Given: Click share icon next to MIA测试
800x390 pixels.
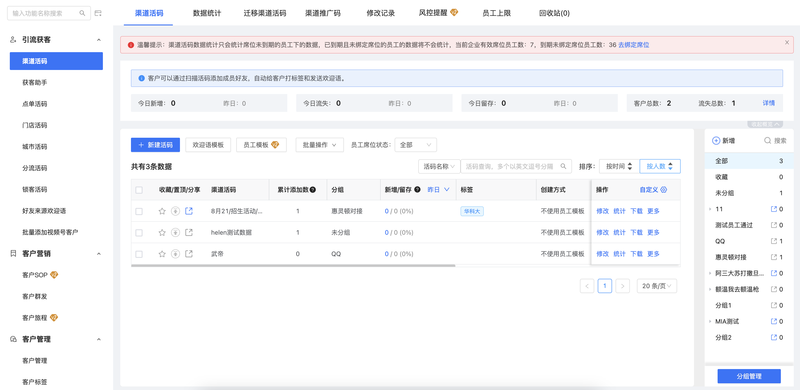Looking at the screenshot, I should coord(774,322).
